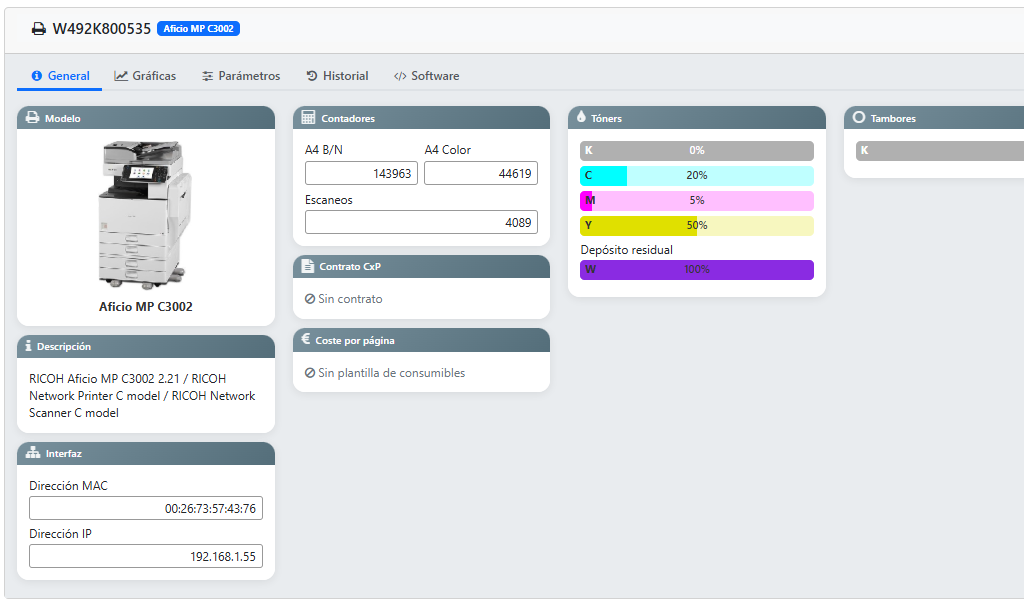
Task: Click the printer icon in Modelo header
Action: point(32,118)
